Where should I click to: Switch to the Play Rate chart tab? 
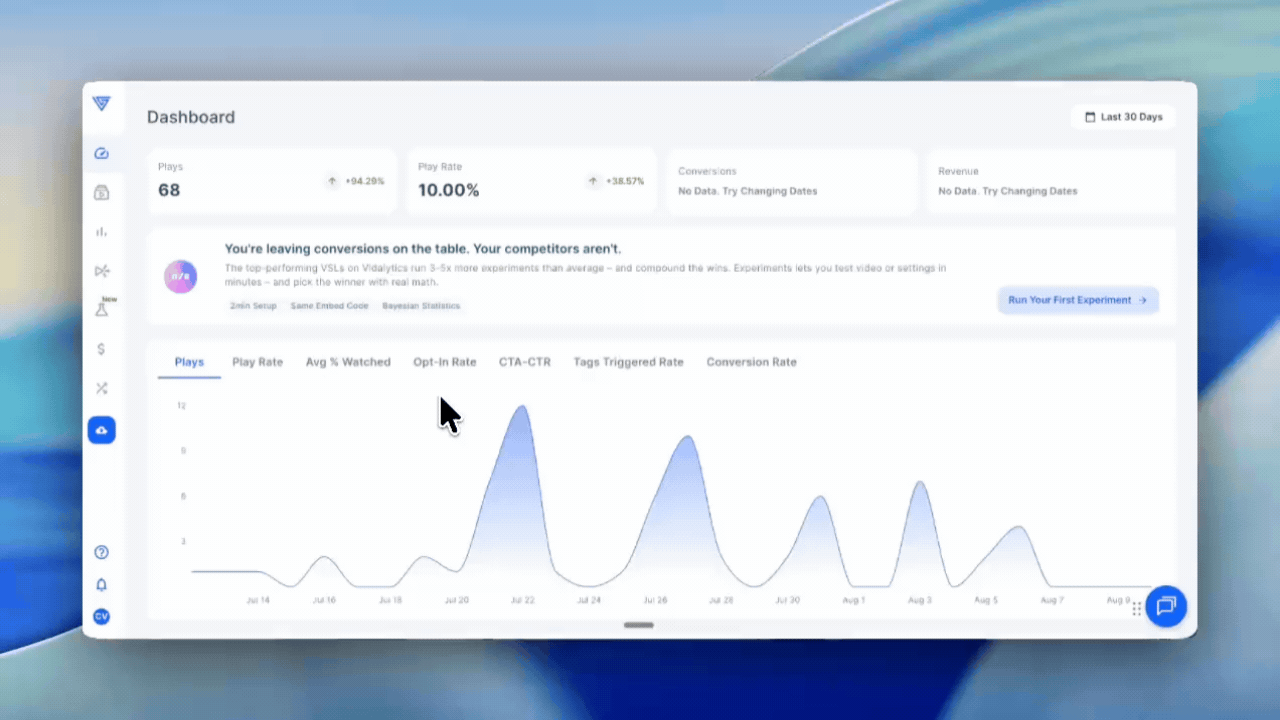coord(257,362)
